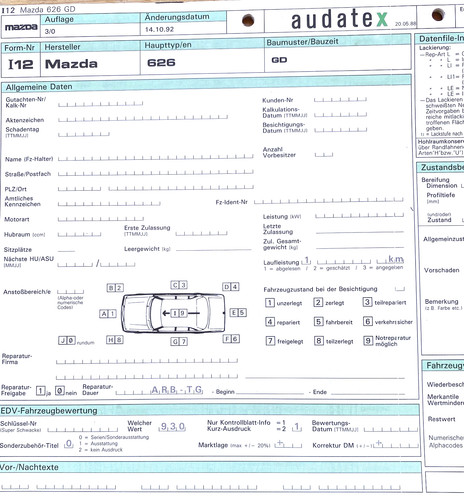This screenshot has height=500, width=464.
Task: Click the Straße/Postfach field
Action: [x=156, y=173]
